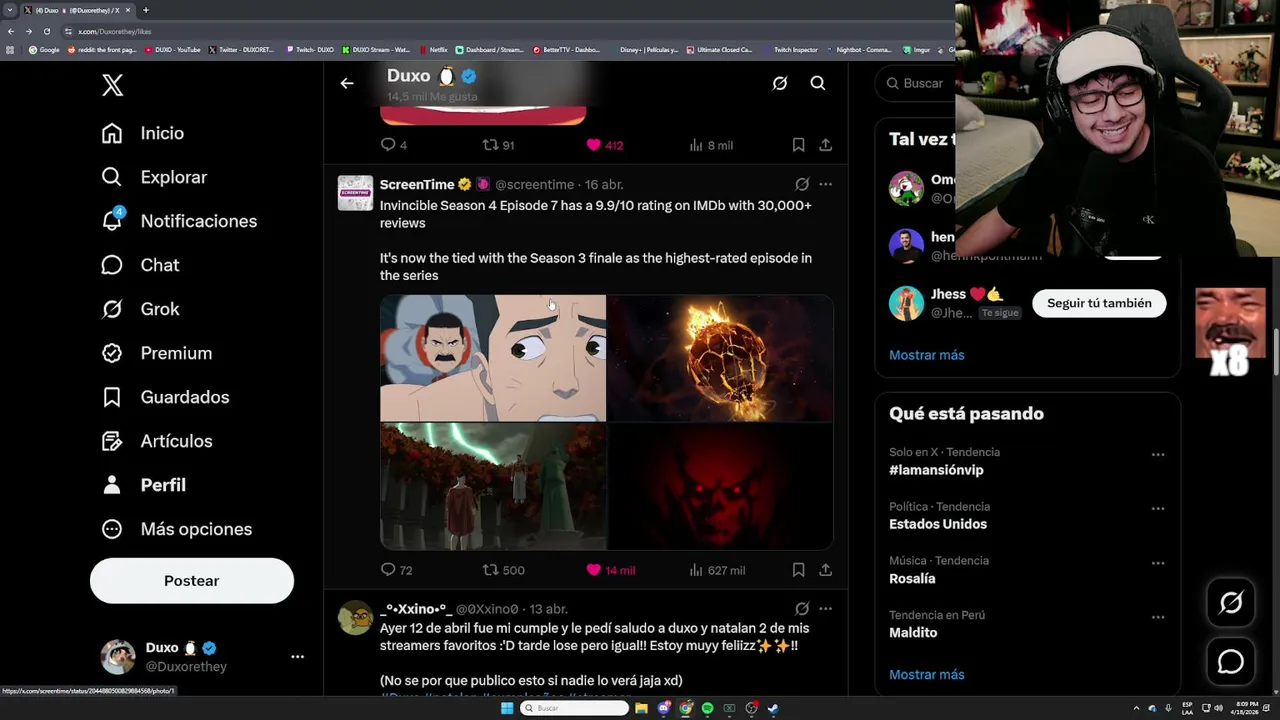Open ScreenTime's profile avatar
Viewport: 1280px width, 720px height.
click(x=355, y=193)
